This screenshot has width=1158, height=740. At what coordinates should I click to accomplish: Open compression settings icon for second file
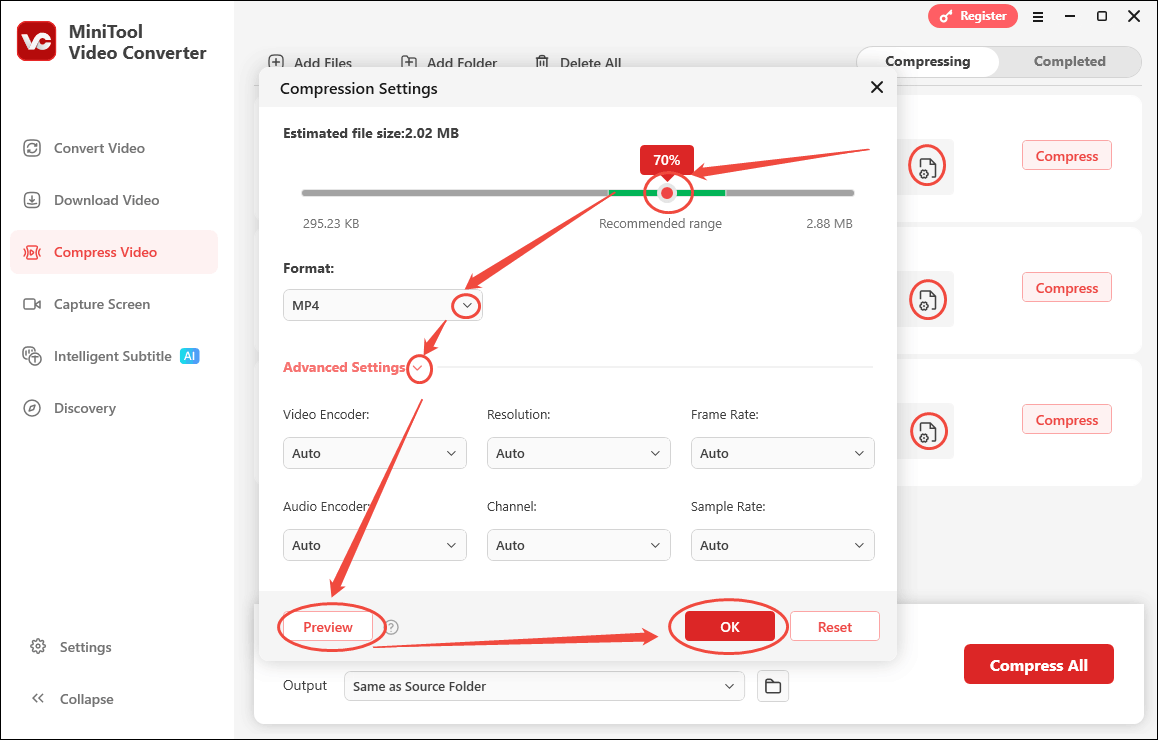click(x=927, y=300)
